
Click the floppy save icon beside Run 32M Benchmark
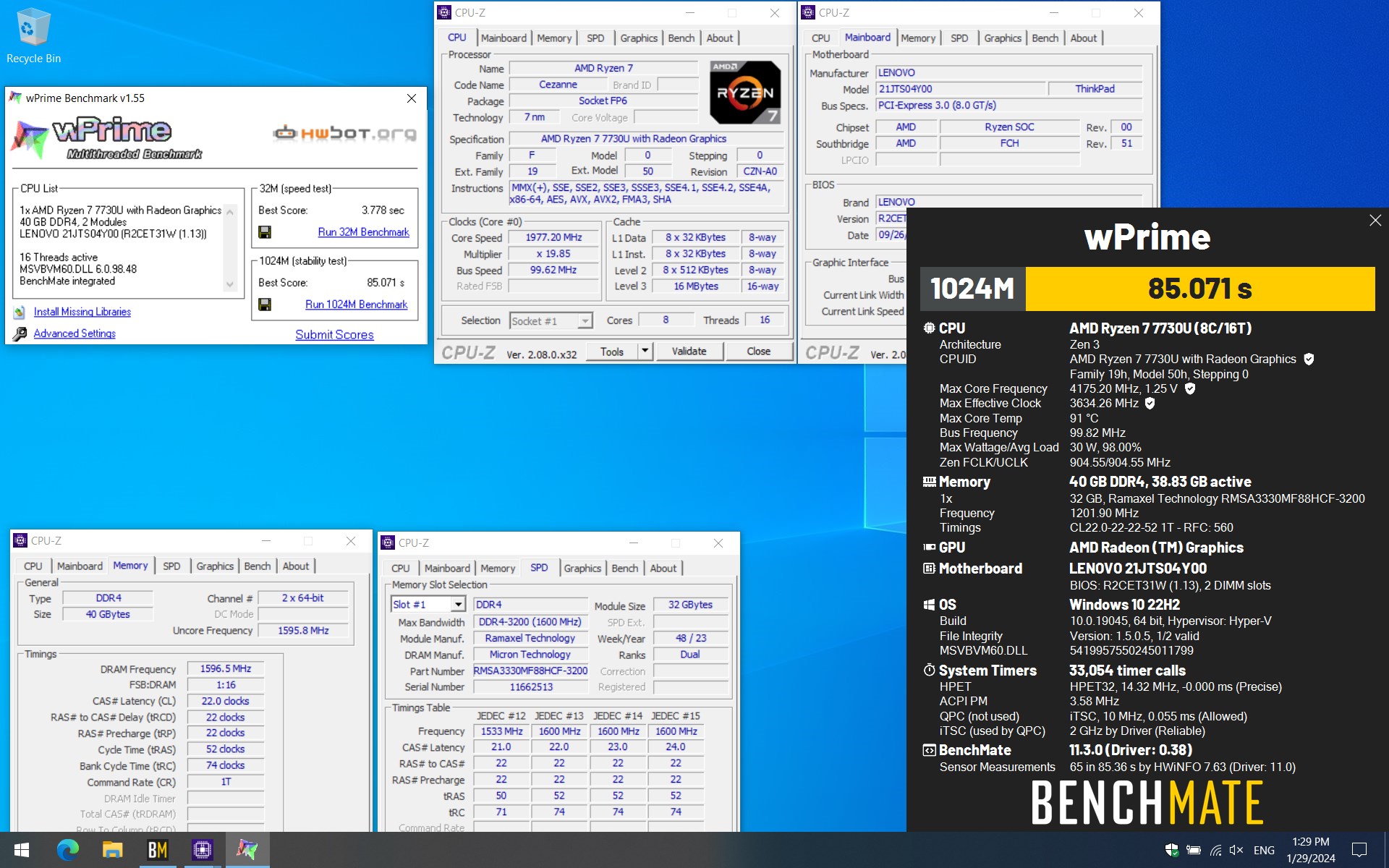click(x=265, y=232)
